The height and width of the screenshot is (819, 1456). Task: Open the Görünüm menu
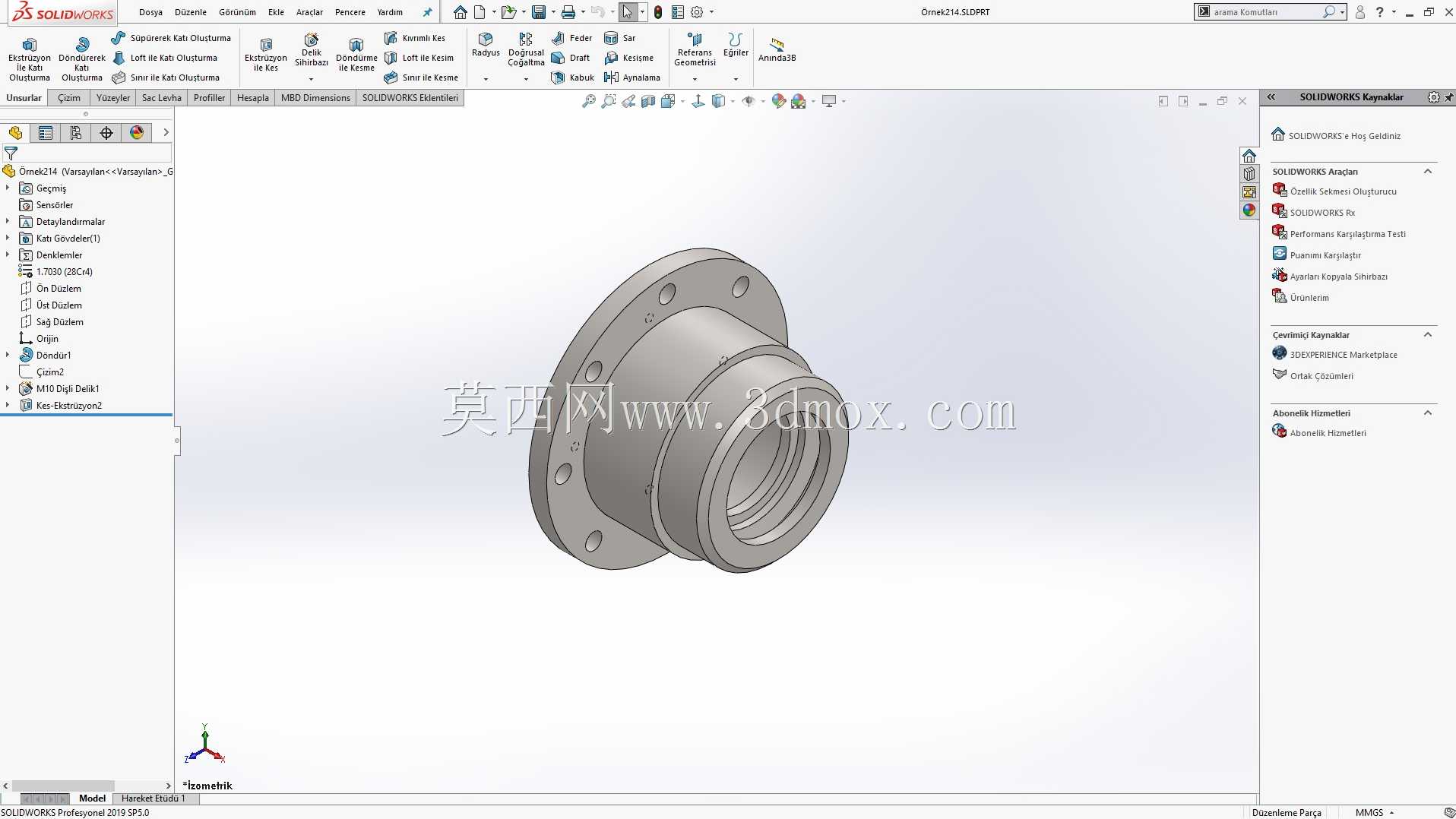coord(237,12)
